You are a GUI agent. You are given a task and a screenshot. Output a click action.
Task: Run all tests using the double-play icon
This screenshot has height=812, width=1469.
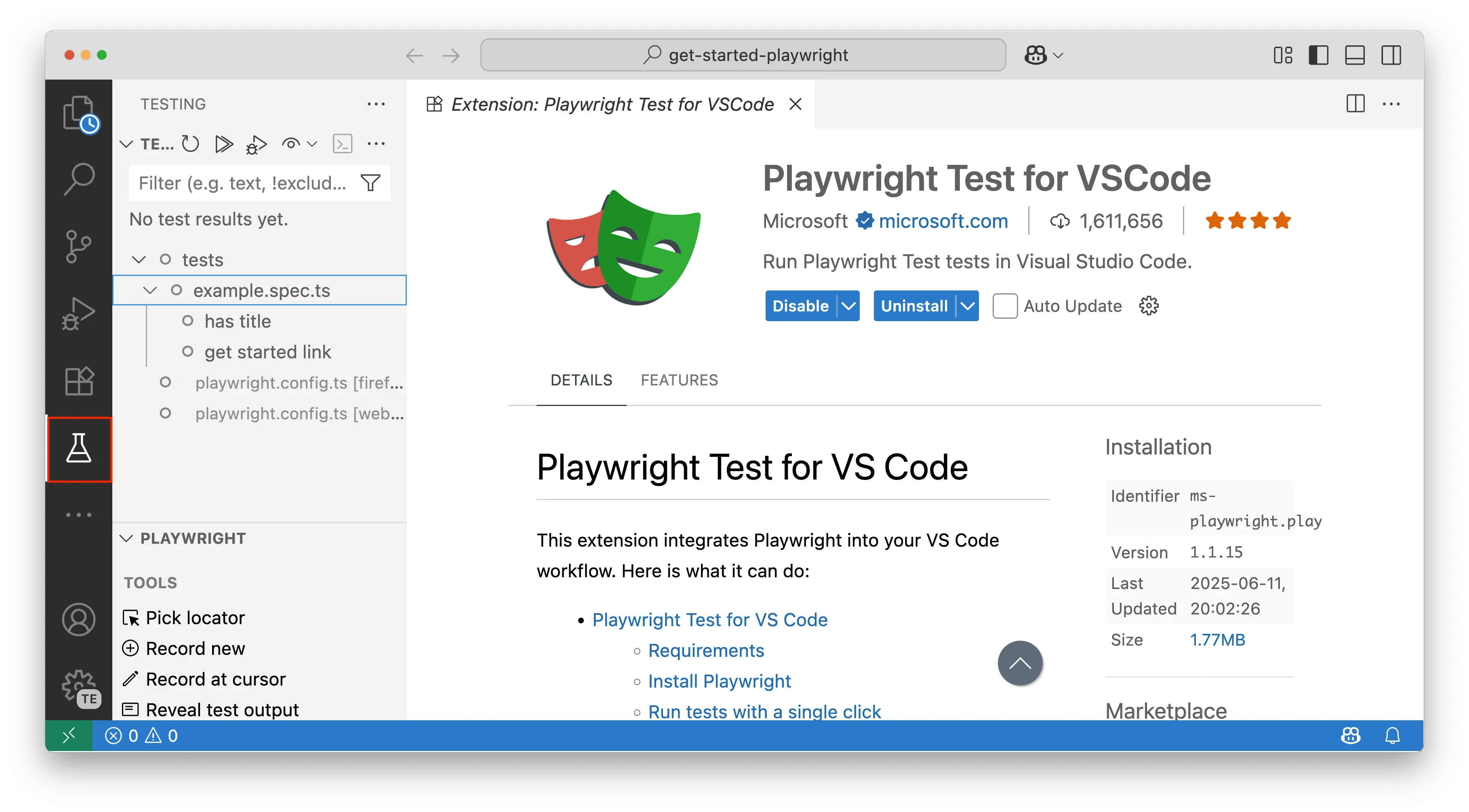[x=224, y=144]
